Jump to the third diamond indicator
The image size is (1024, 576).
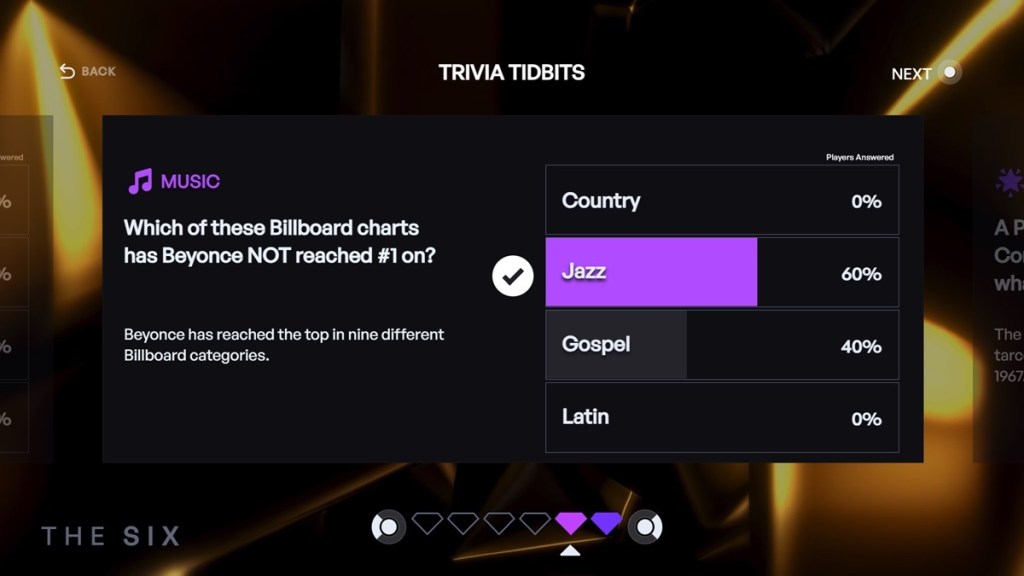499,523
